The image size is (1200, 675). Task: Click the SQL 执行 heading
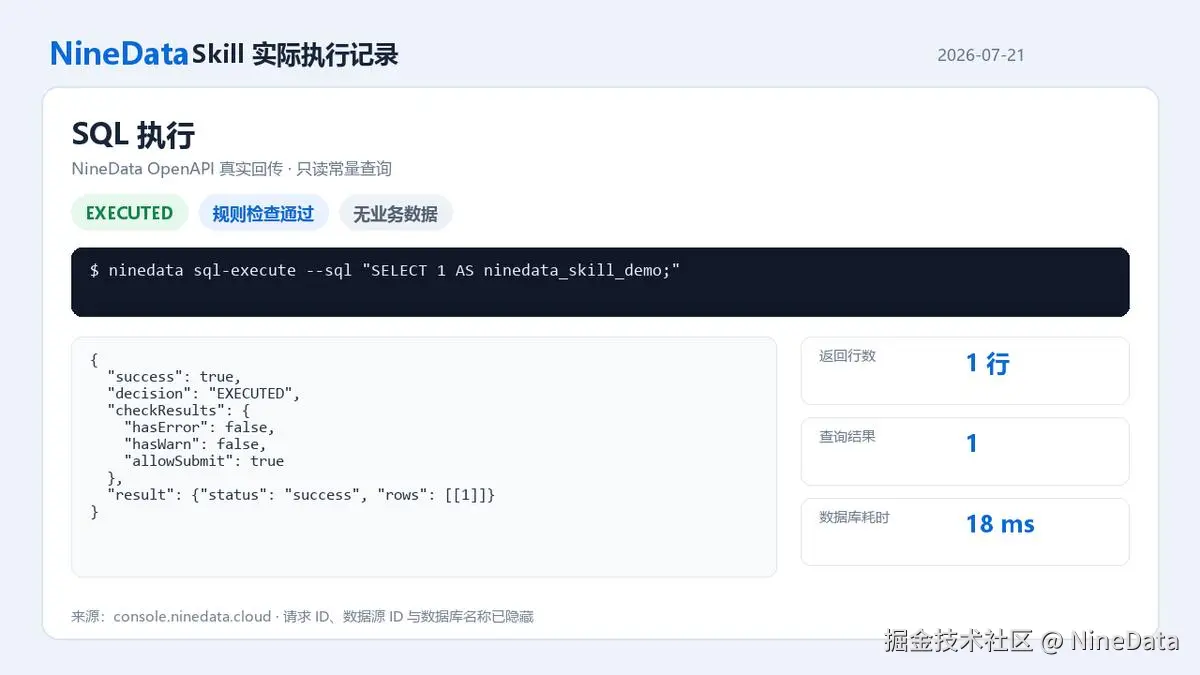click(x=133, y=134)
